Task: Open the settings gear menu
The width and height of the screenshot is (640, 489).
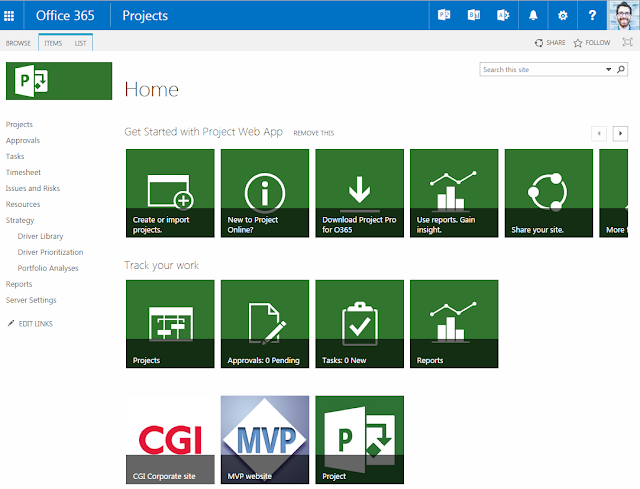Action: pyautogui.click(x=563, y=16)
